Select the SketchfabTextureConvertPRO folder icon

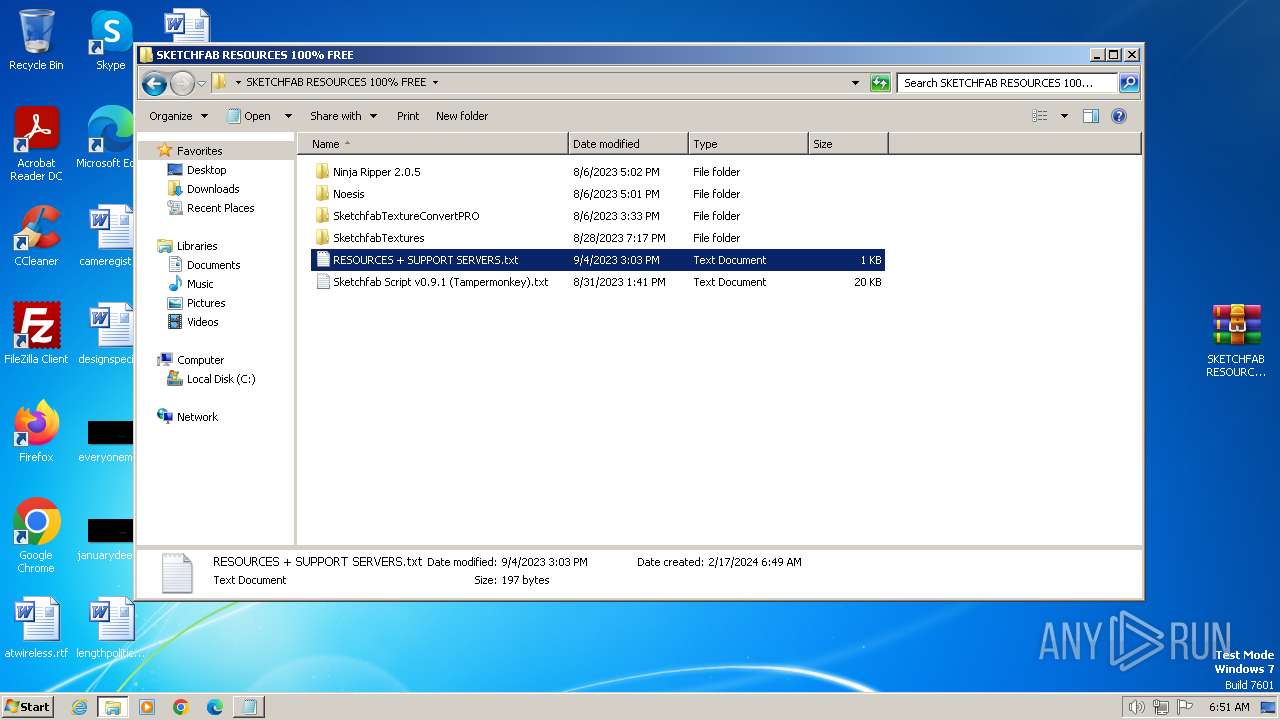coord(322,216)
